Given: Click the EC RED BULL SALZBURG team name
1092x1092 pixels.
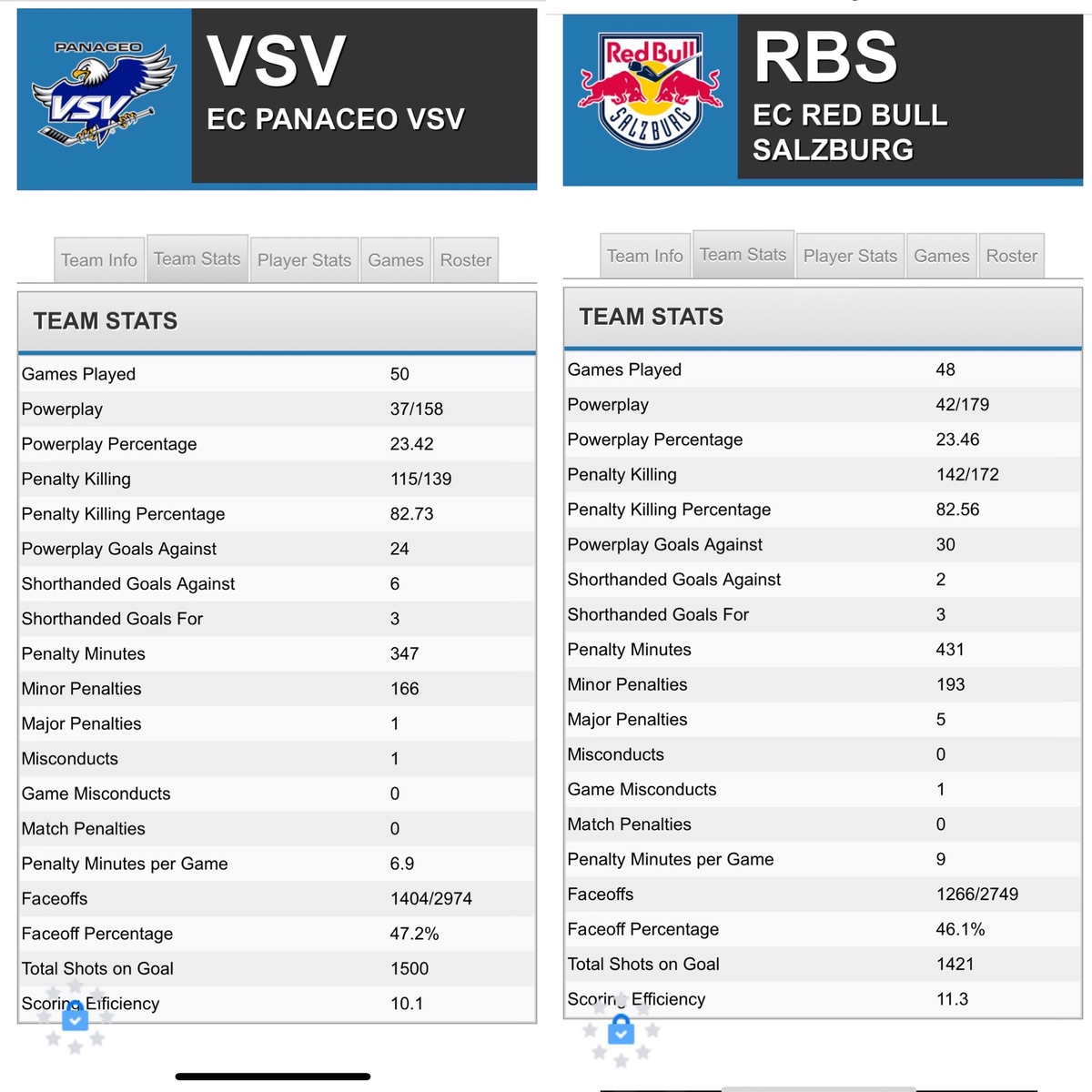Looking at the screenshot, I should point(850,132).
